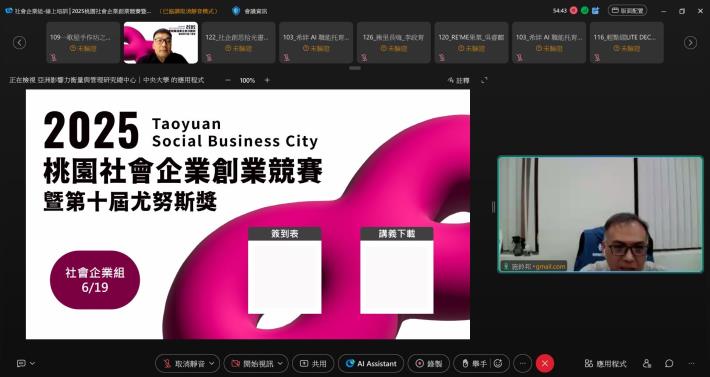
Task: Open video options arrow beside 開始視訊
Action: 281,363
